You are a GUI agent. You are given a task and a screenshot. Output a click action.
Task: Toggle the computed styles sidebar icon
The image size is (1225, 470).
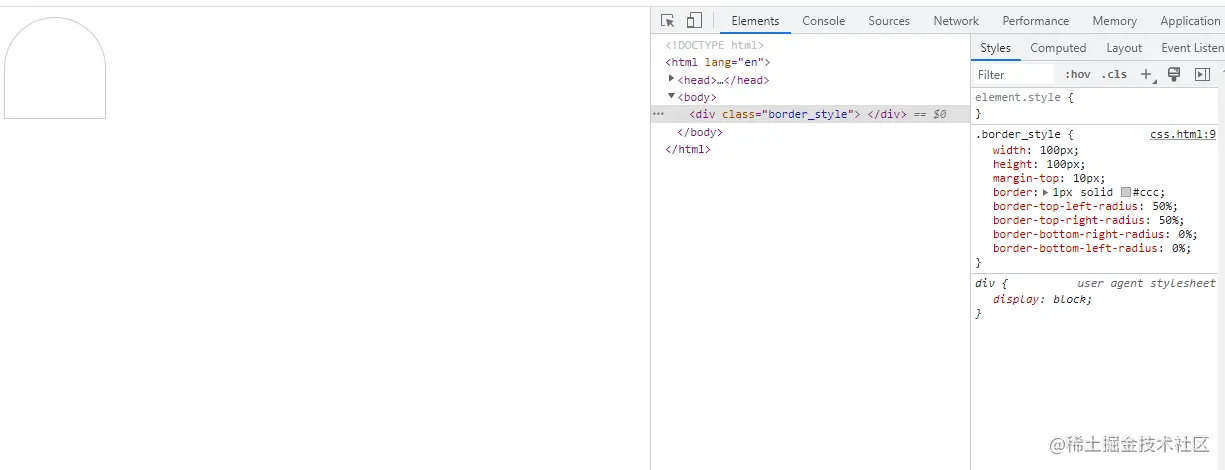[1202, 75]
